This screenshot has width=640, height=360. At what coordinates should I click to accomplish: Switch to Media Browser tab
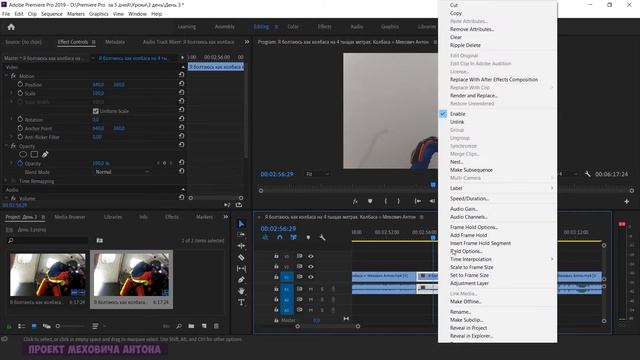pyautogui.click(x=70, y=217)
